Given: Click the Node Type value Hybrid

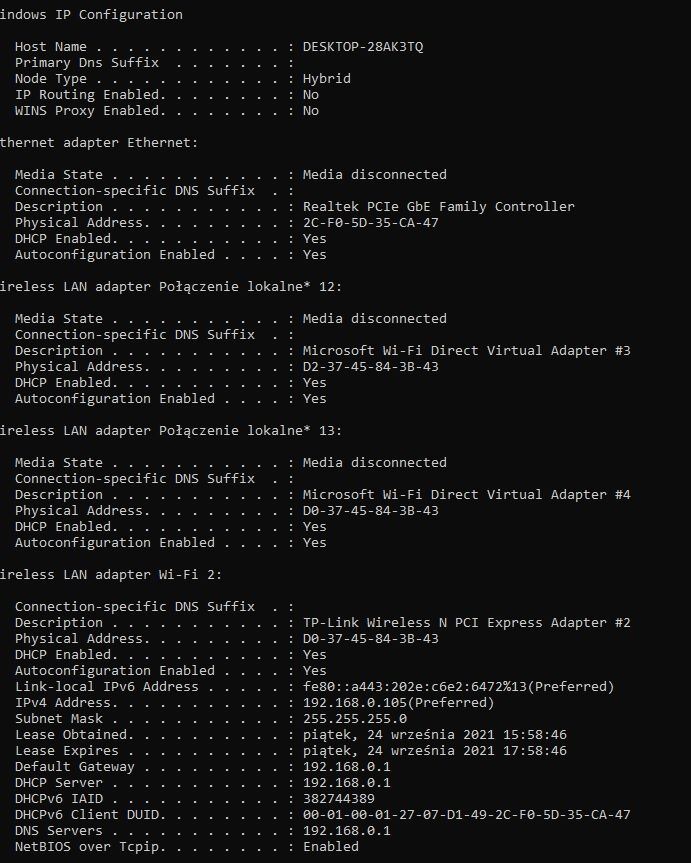Looking at the screenshot, I should (327, 79).
